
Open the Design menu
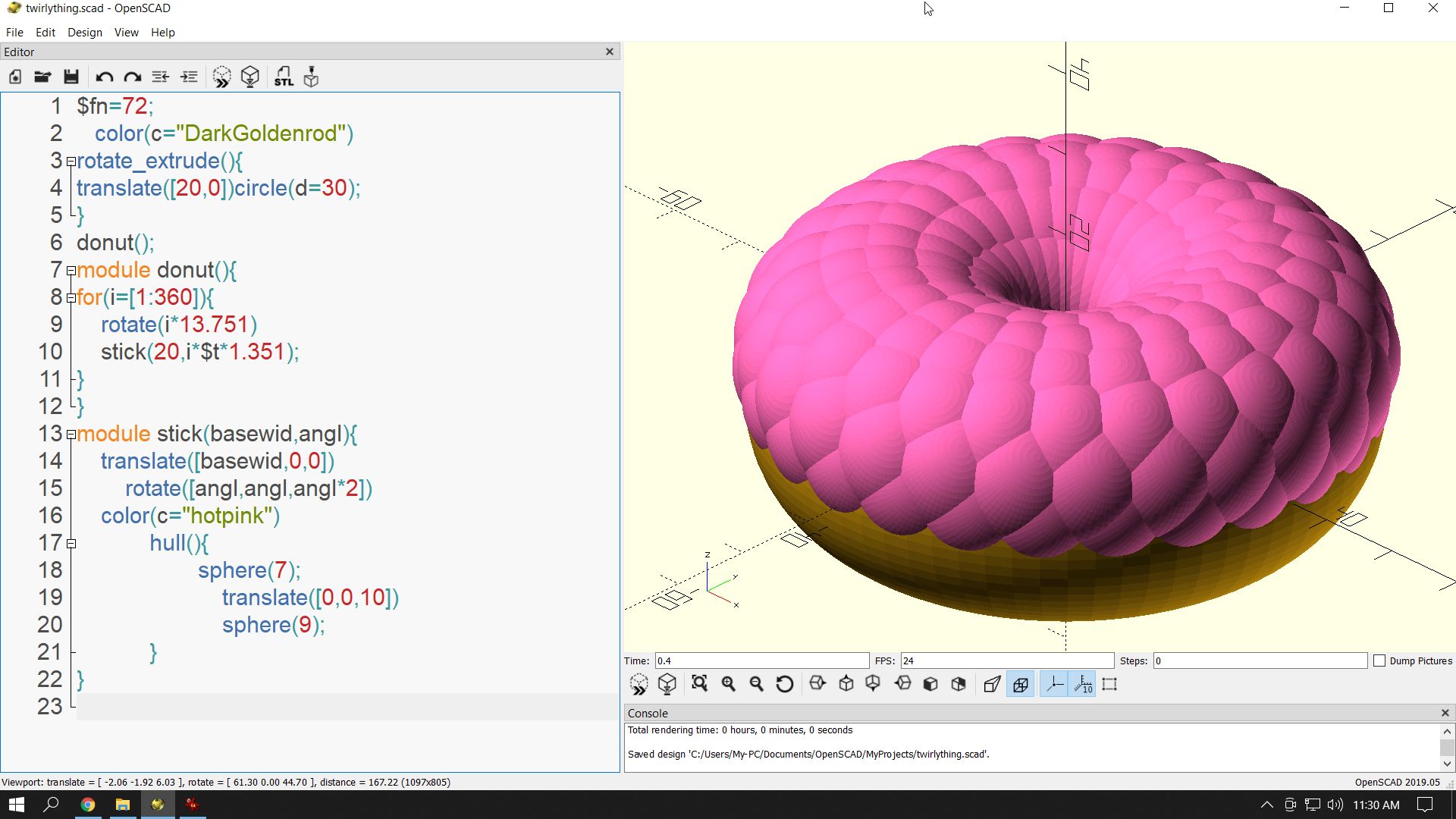tap(84, 33)
